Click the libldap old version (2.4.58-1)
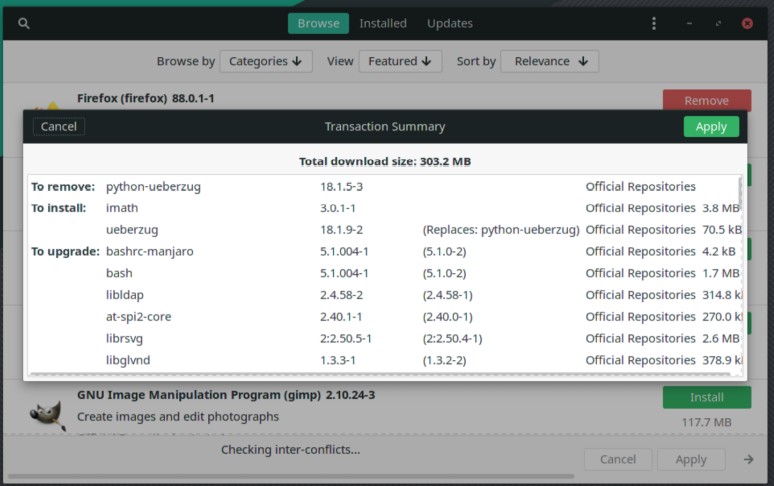Screen dimensions: 774x486 [x=447, y=295]
